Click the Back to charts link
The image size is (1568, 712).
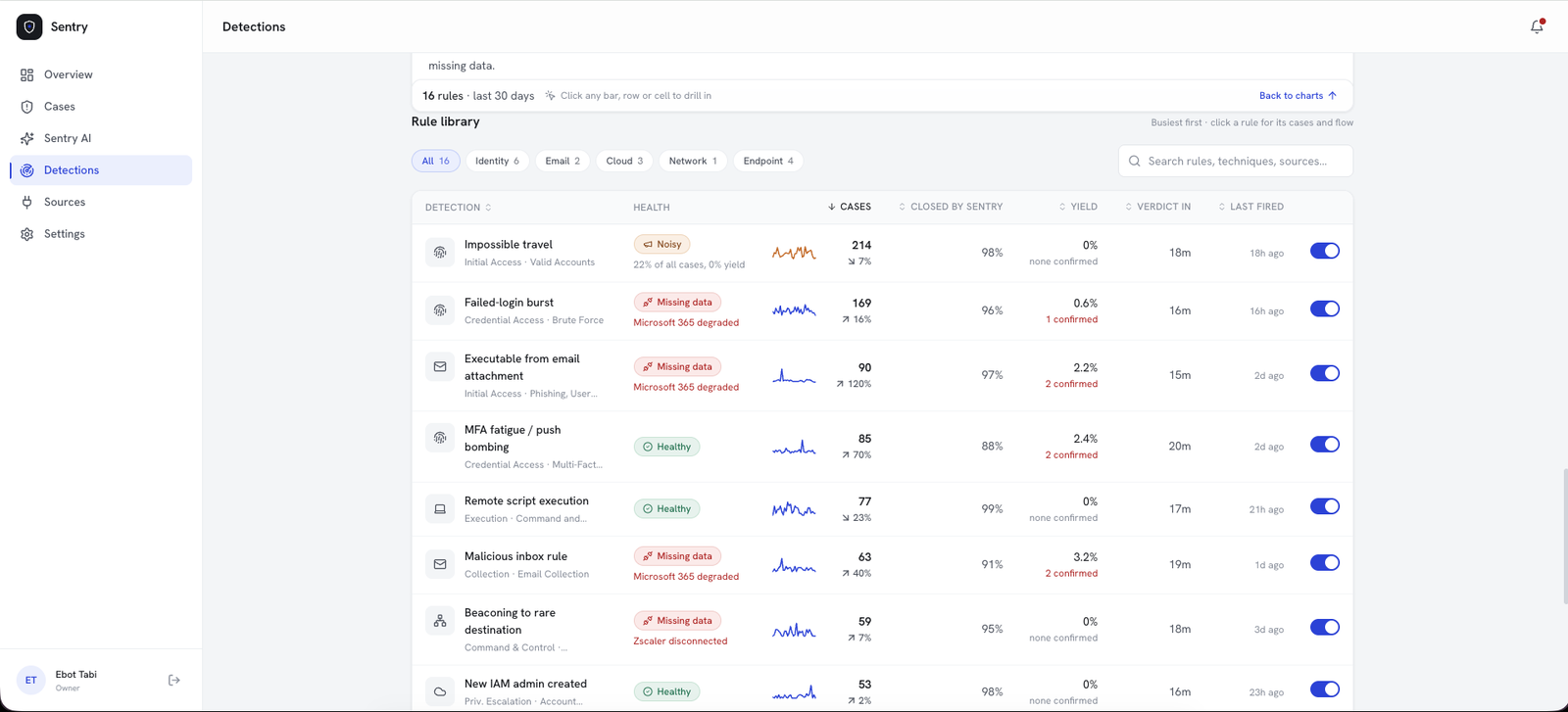pos(1298,95)
